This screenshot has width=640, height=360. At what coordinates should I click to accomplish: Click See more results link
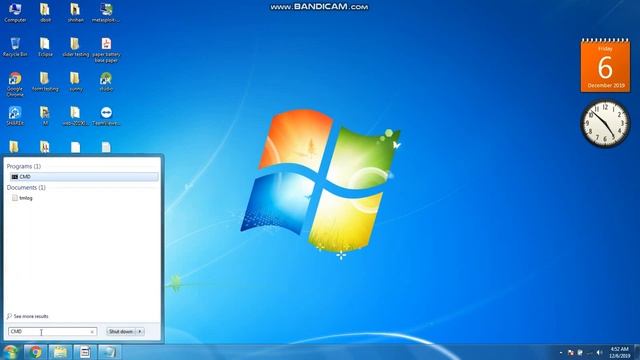(28, 316)
